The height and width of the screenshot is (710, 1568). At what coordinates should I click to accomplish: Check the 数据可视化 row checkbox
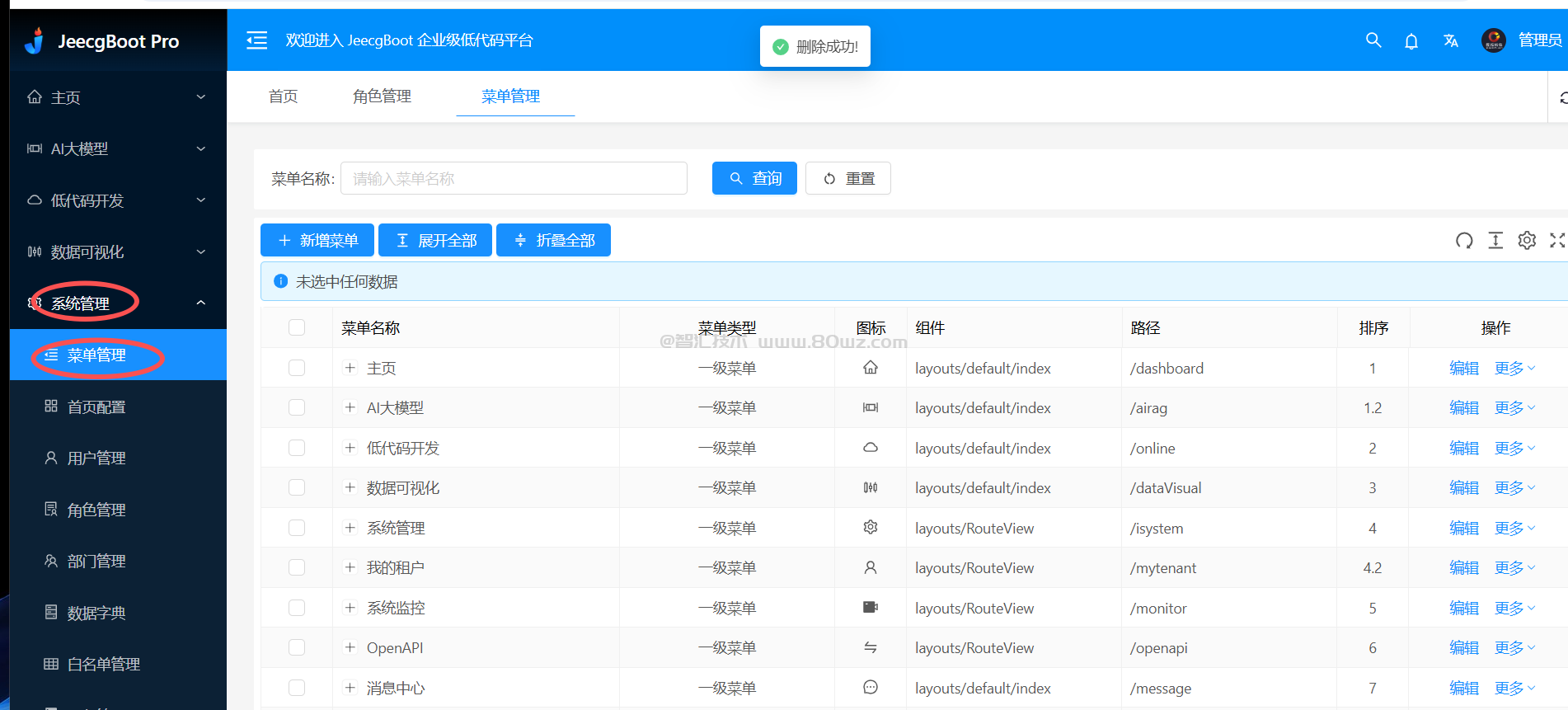[x=297, y=487]
